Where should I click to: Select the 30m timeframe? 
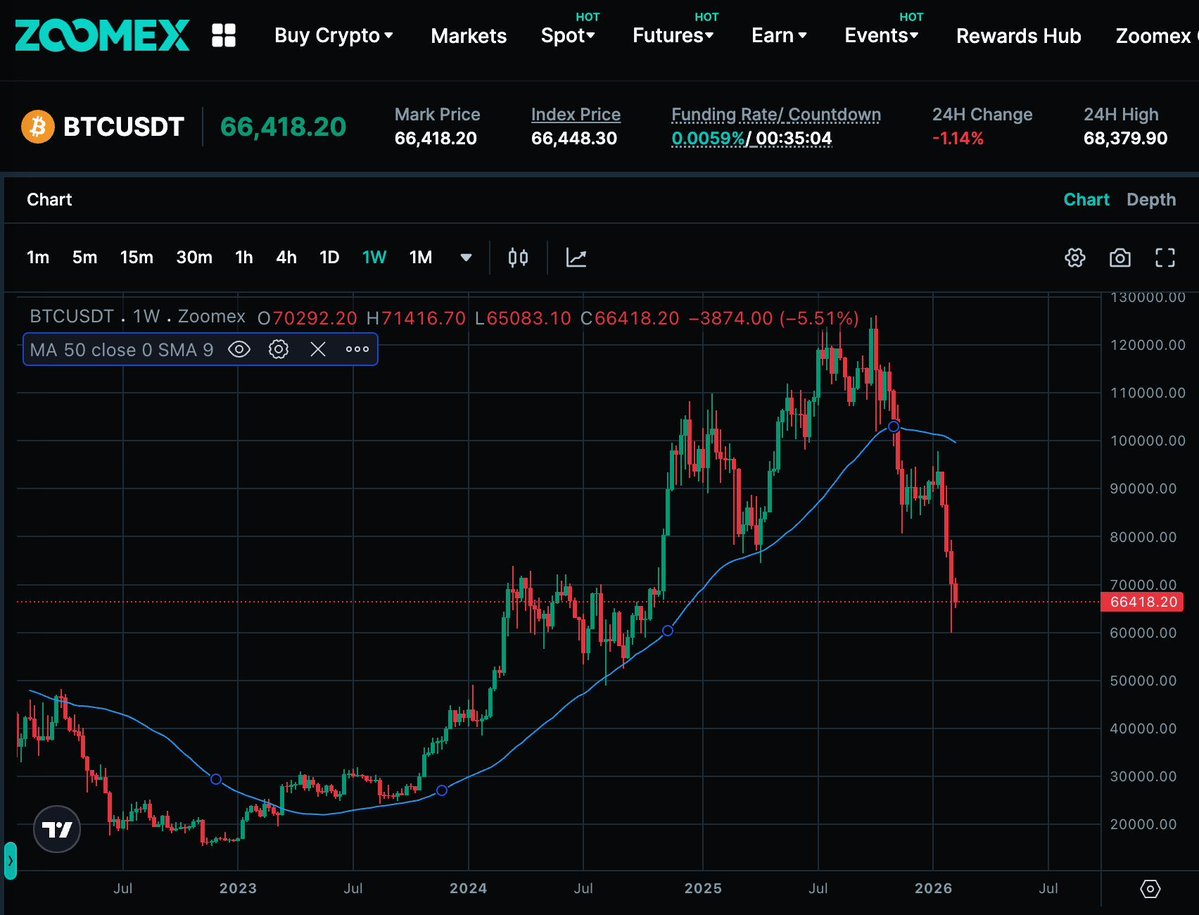click(194, 258)
